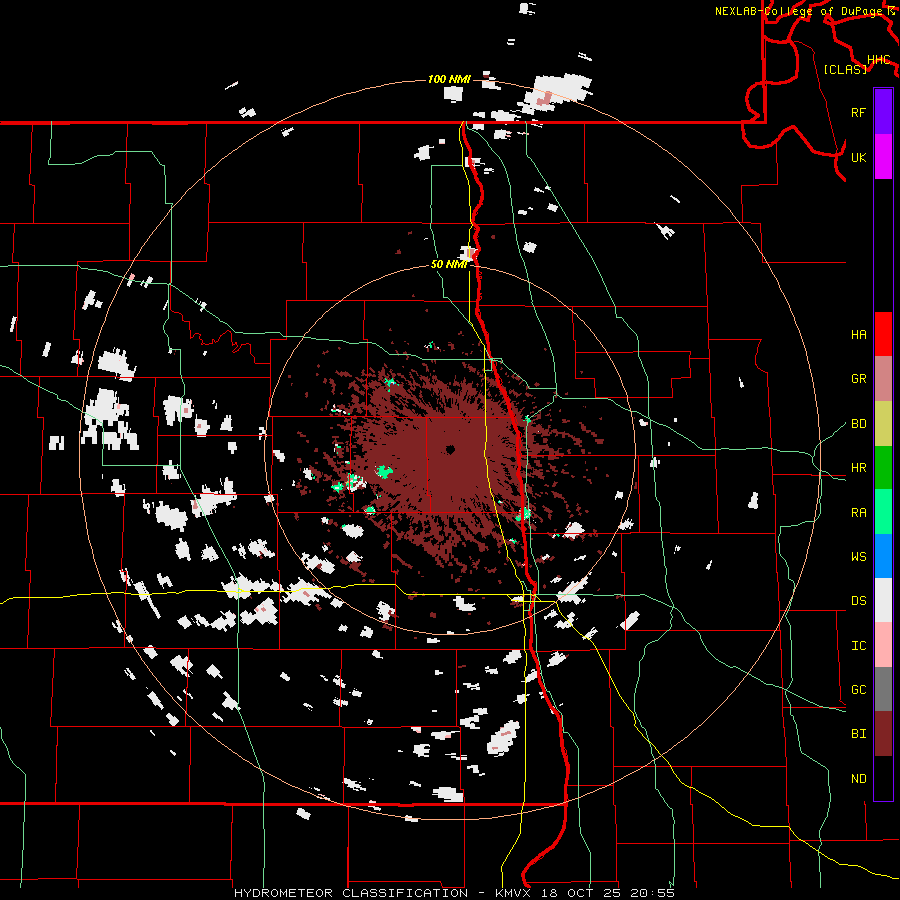Click the WS blue legend swatch

pos(883,556)
